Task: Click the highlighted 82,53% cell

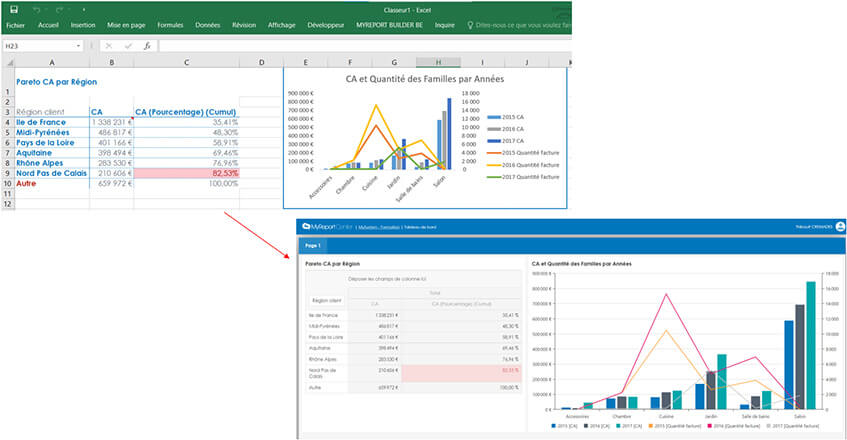Action: pyautogui.click(x=186, y=173)
